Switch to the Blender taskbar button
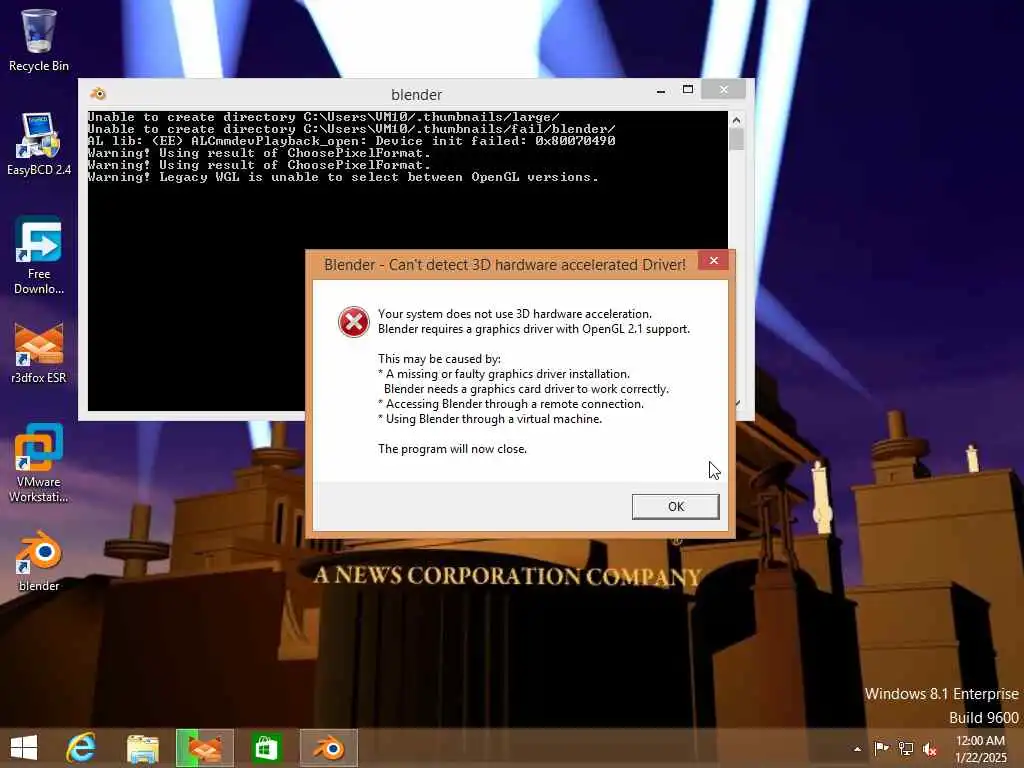 (328, 748)
